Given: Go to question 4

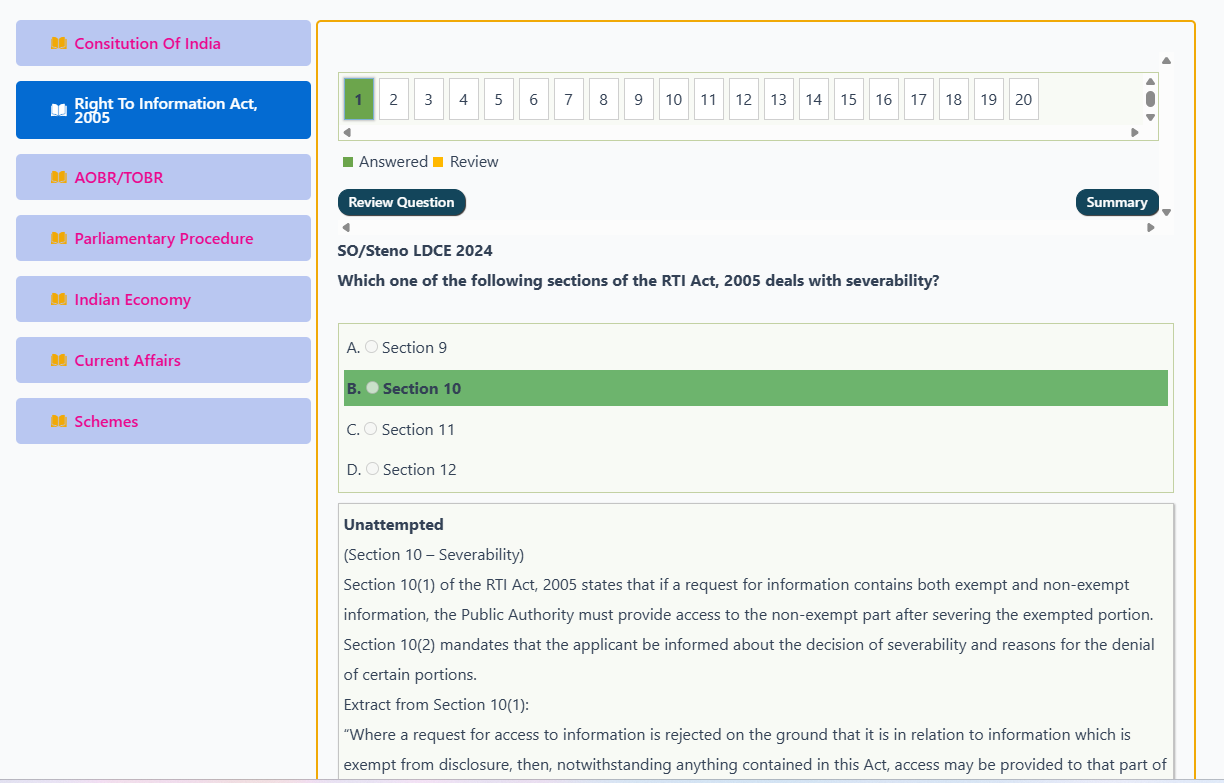Looking at the screenshot, I should (464, 99).
